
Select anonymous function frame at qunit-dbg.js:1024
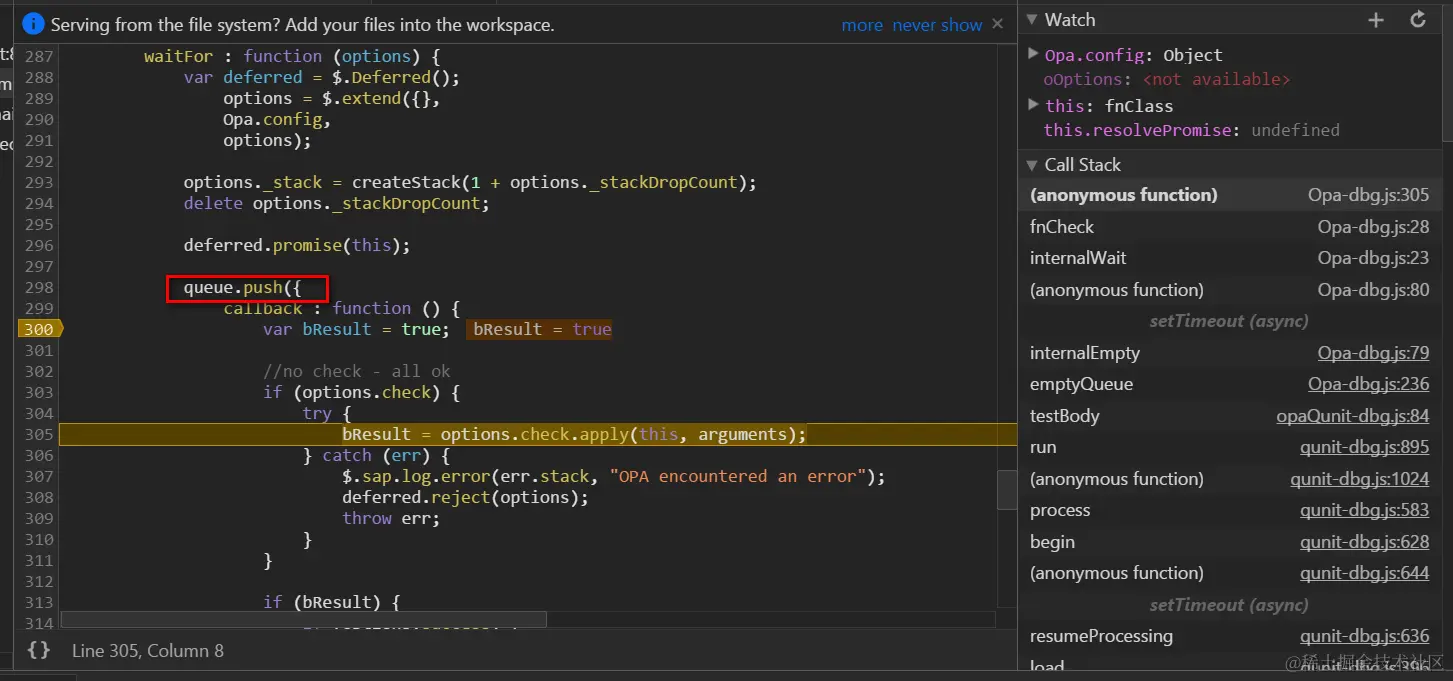[1230, 479]
